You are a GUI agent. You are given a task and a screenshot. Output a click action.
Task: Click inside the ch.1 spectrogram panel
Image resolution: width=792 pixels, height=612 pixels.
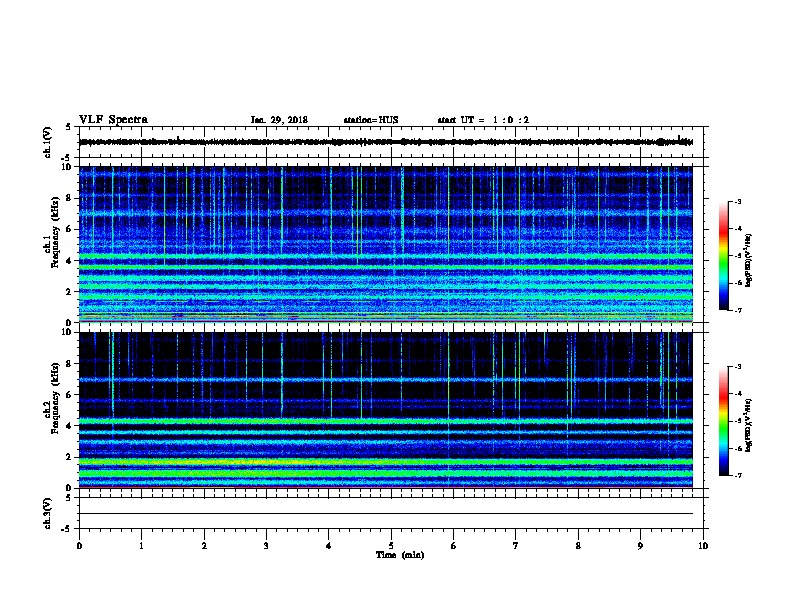pyautogui.click(x=386, y=244)
